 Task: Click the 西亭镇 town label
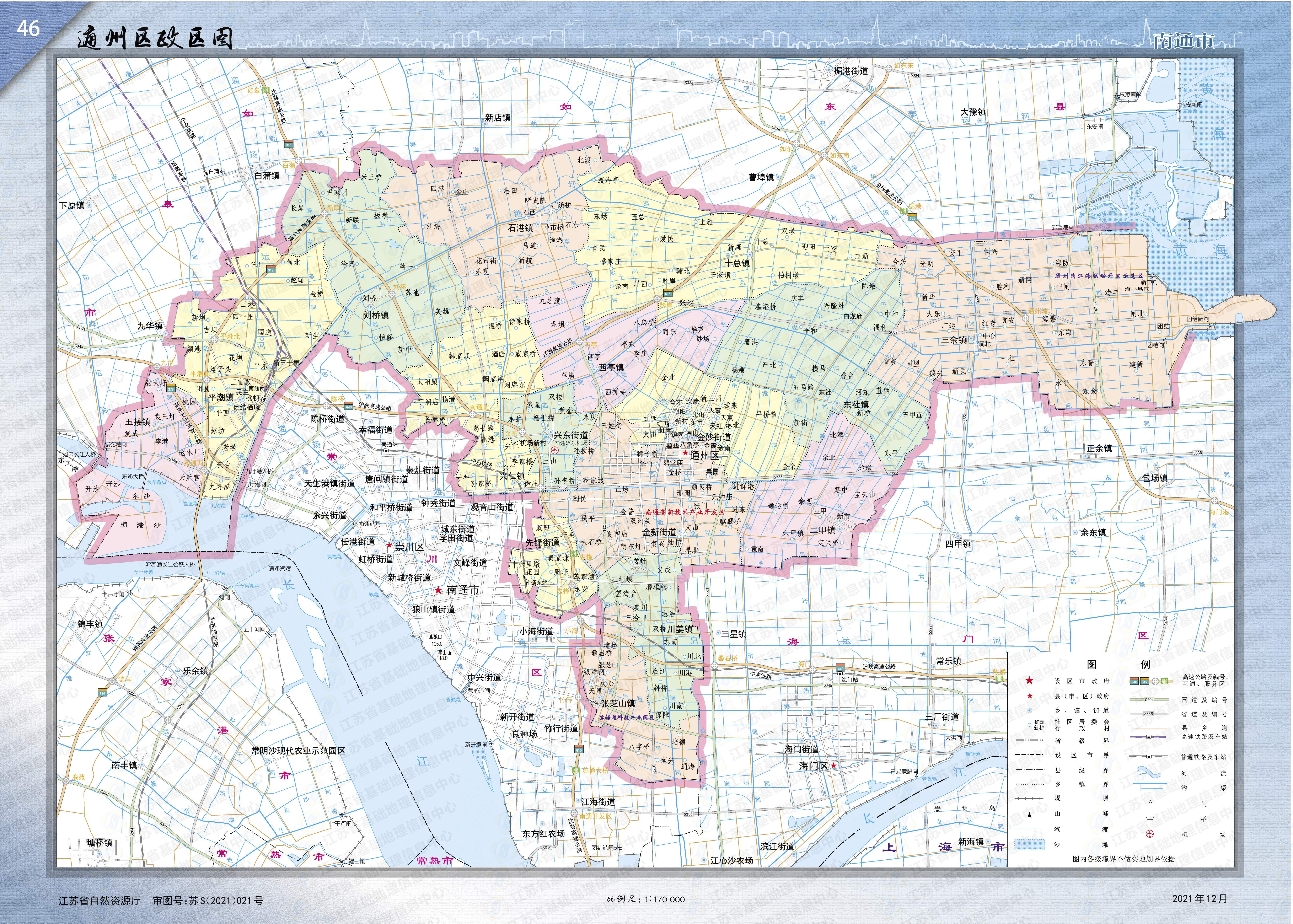(612, 367)
